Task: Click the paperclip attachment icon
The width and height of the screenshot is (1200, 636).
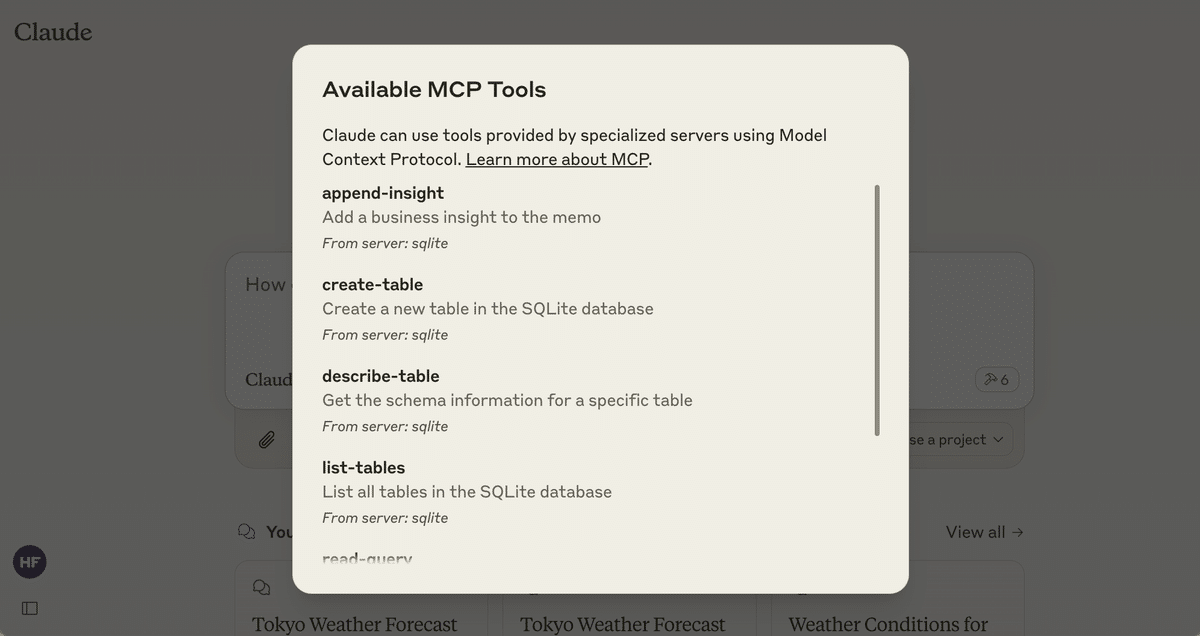Action: [267, 439]
